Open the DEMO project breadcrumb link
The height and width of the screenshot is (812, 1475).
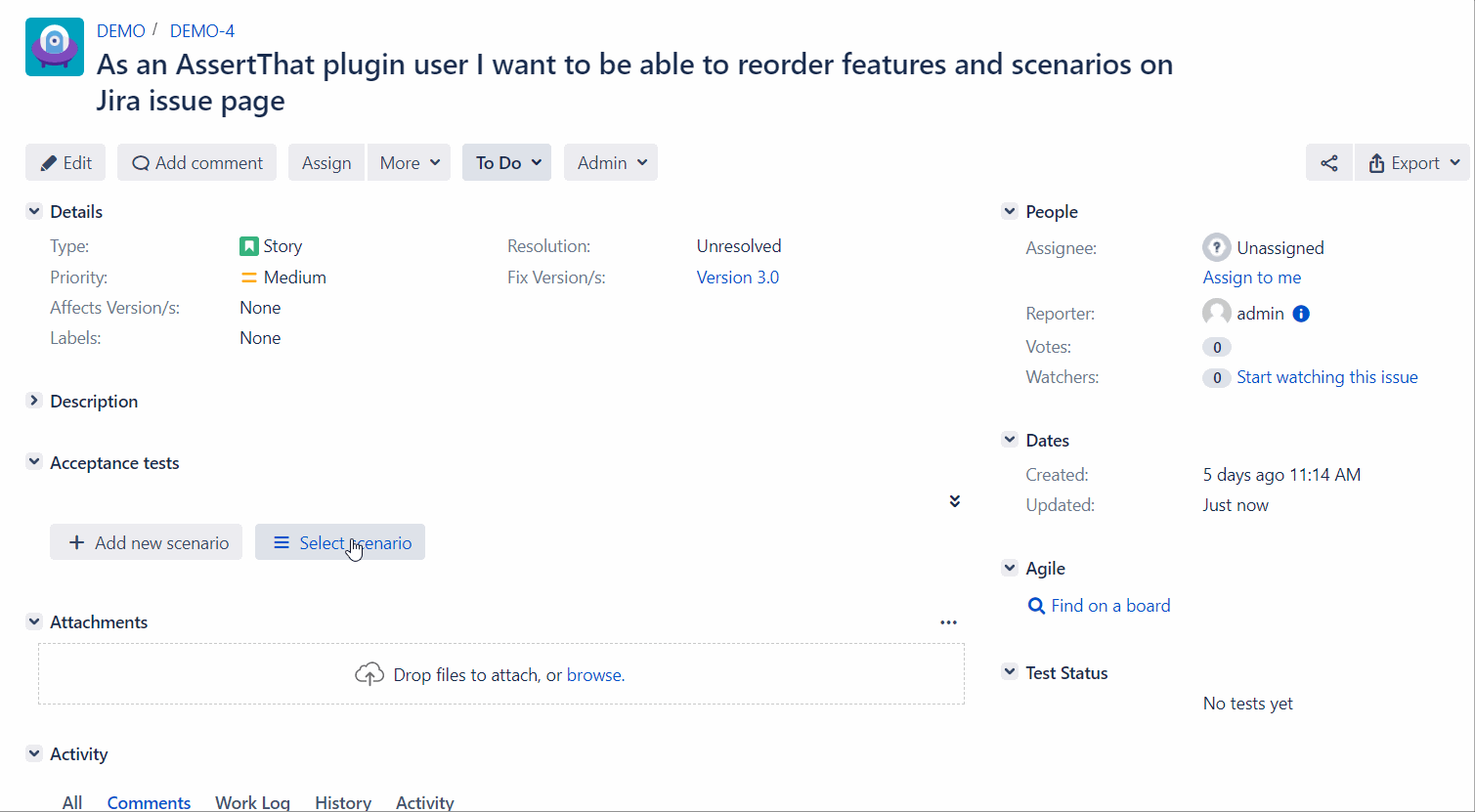121,31
